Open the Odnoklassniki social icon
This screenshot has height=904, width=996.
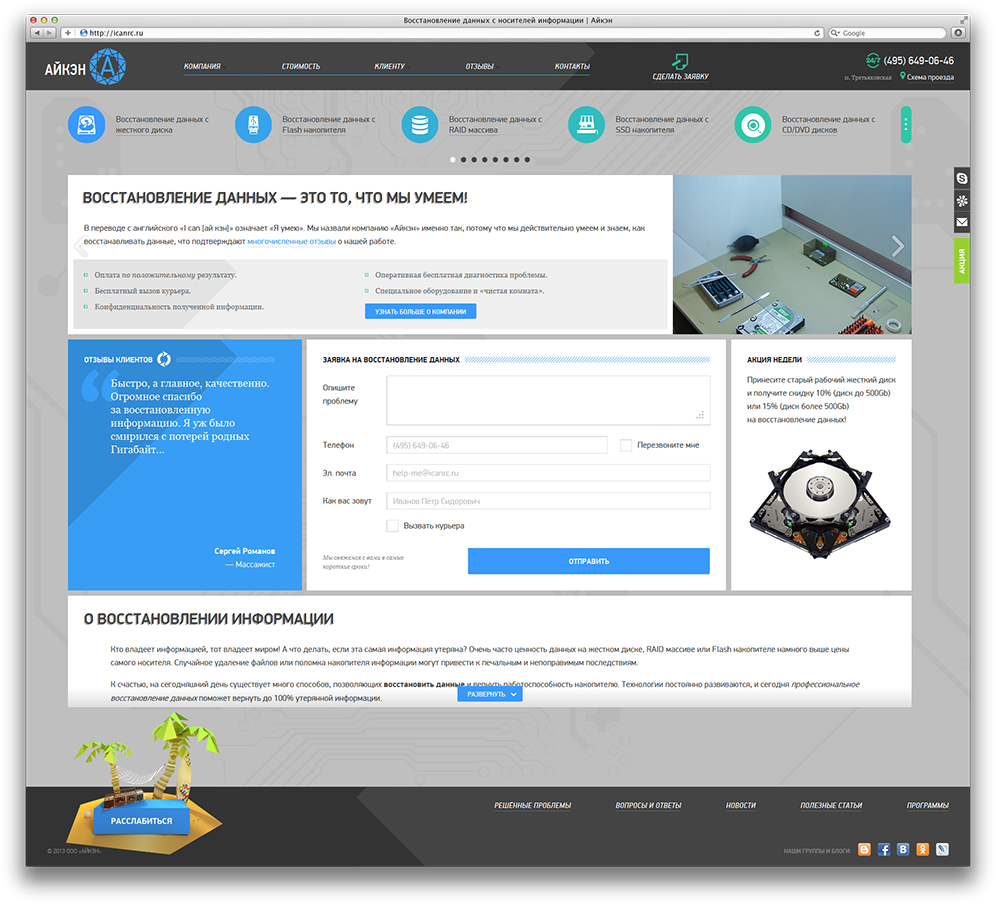(923, 849)
